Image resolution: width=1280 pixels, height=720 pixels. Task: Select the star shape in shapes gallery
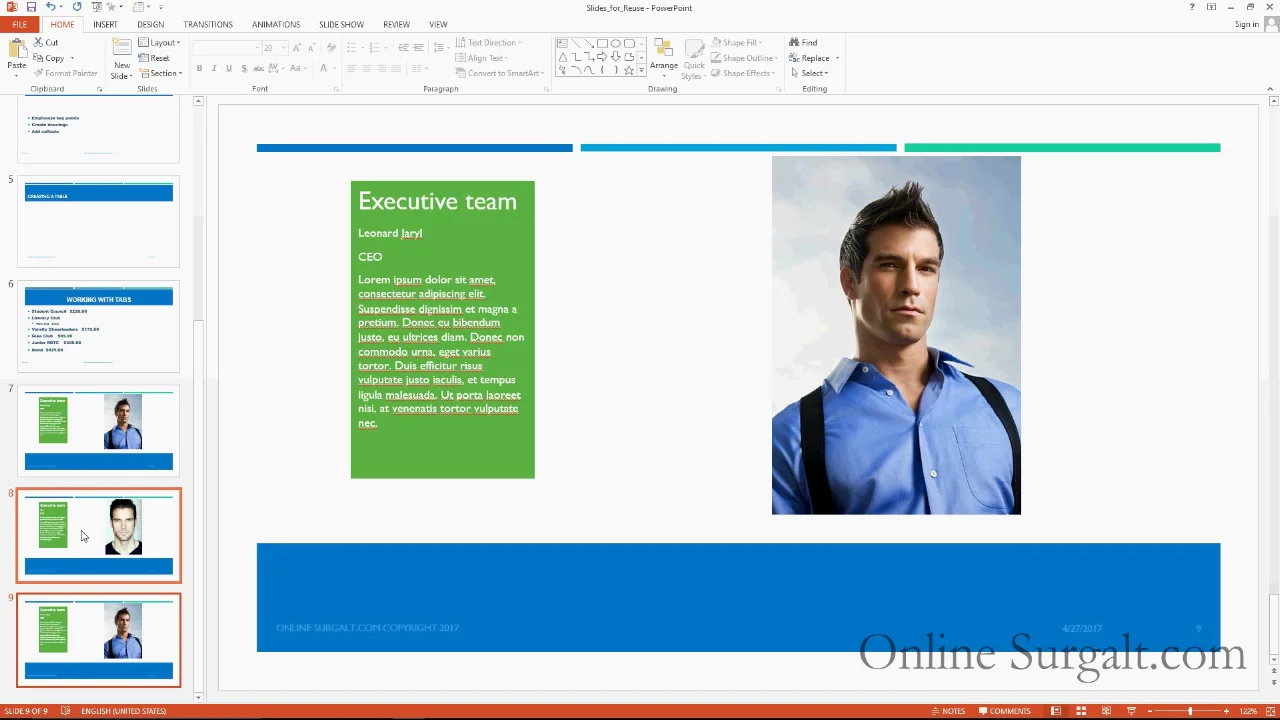629,70
